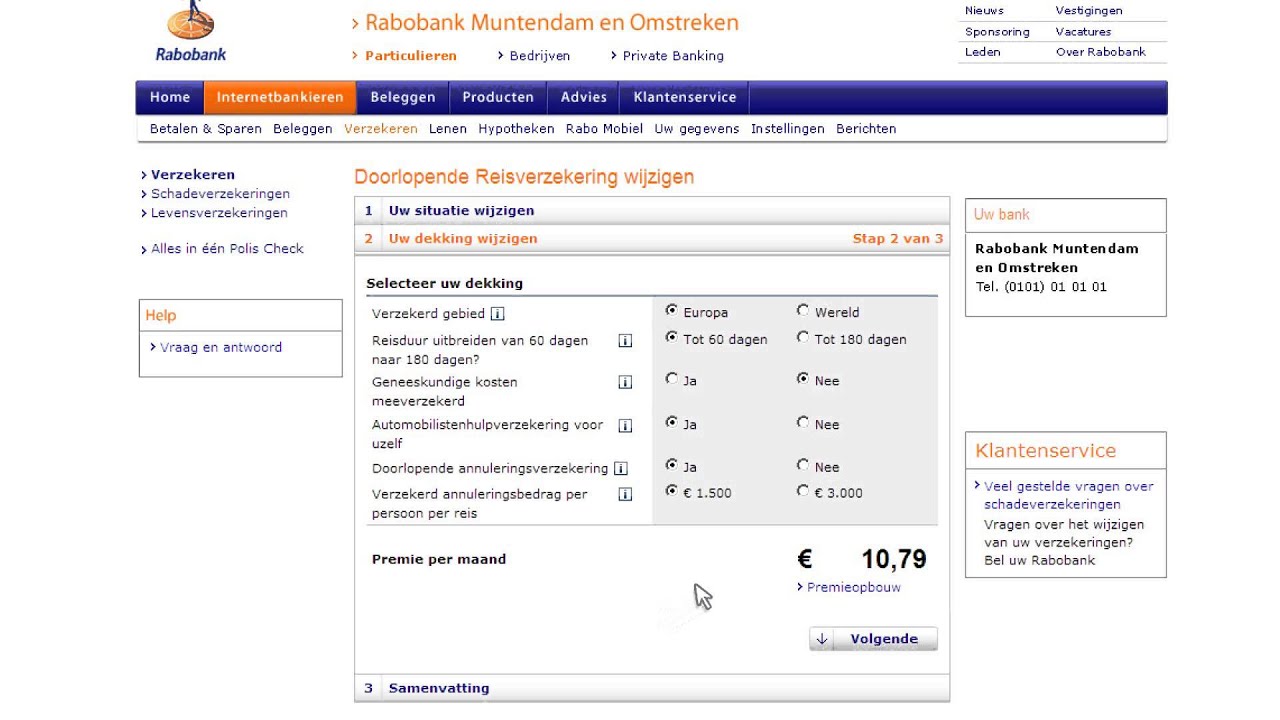The height and width of the screenshot is (720, 1280).
Task: Switch to the Beleggen main tab
Action: (x=403, y=97)
